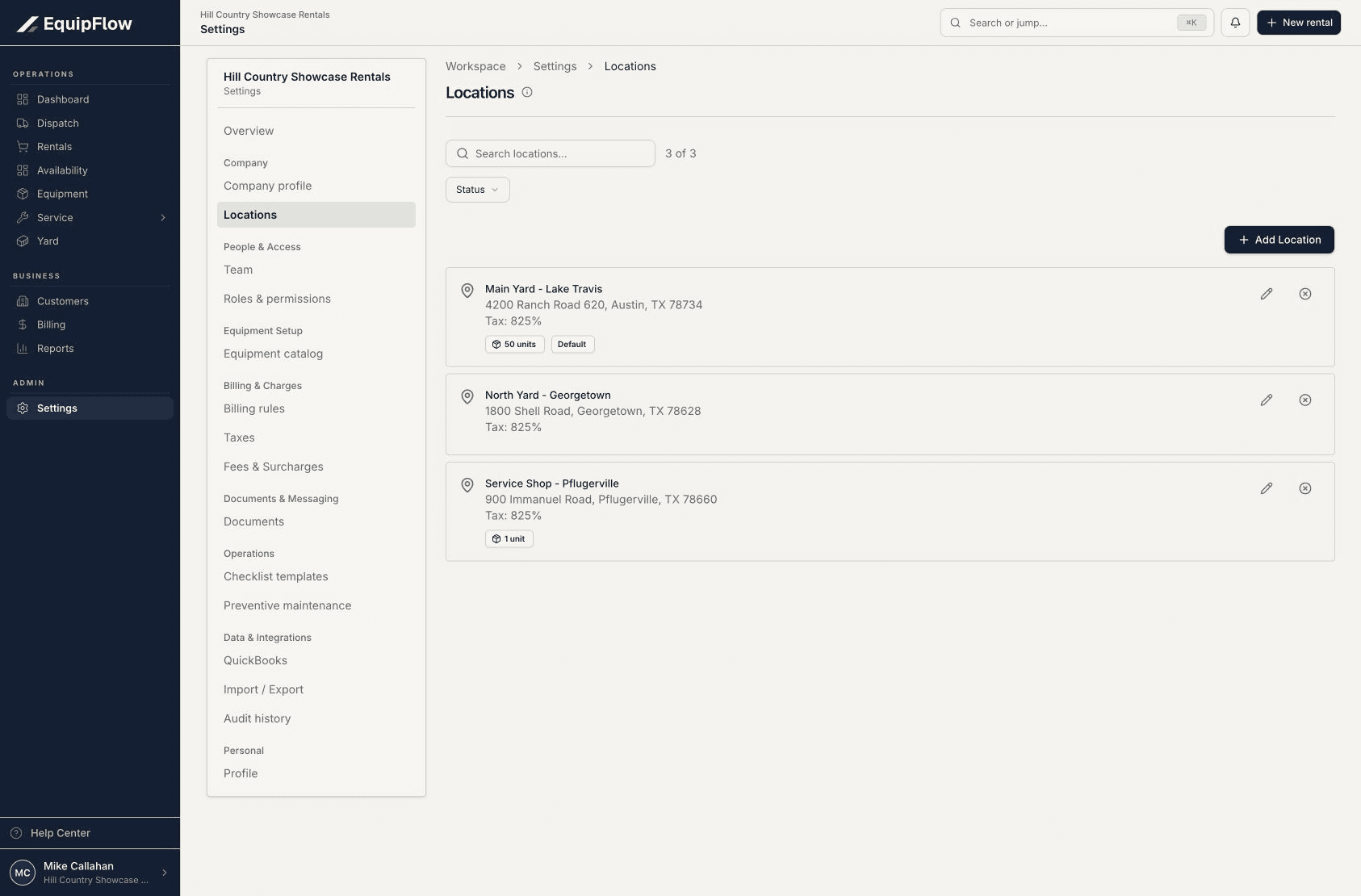Click Workspace breadcrumb link
Screen dimensions: 1361x896
[x=475, y=66]
